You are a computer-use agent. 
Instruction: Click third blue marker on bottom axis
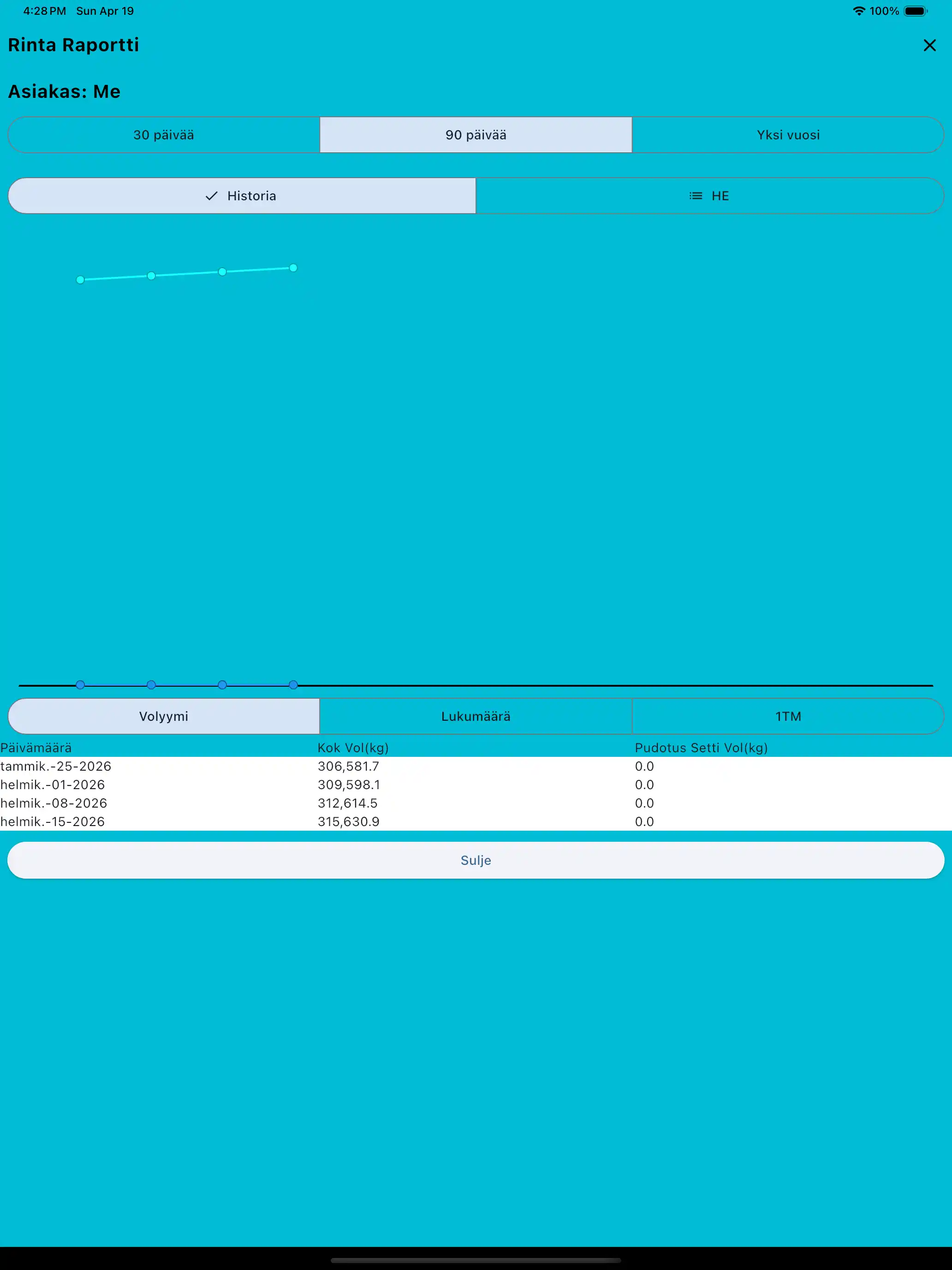222,684
